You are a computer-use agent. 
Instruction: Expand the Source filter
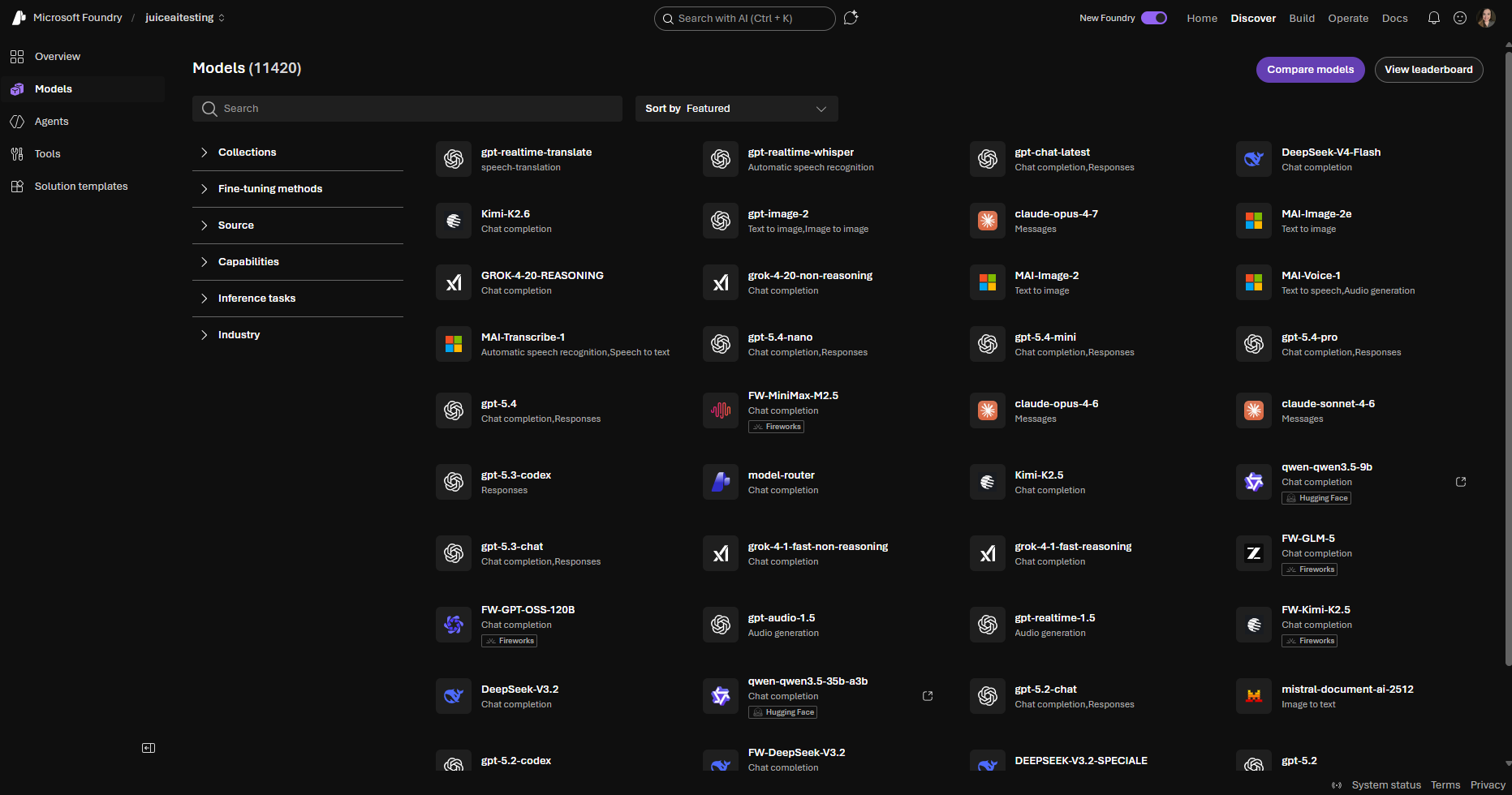click(x=298, y=226)
